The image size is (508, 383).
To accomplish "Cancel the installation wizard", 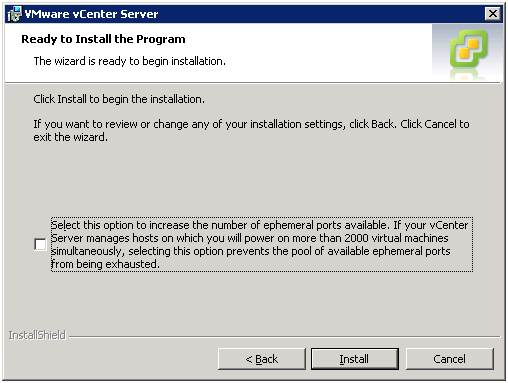I will [x=449, y=359].
